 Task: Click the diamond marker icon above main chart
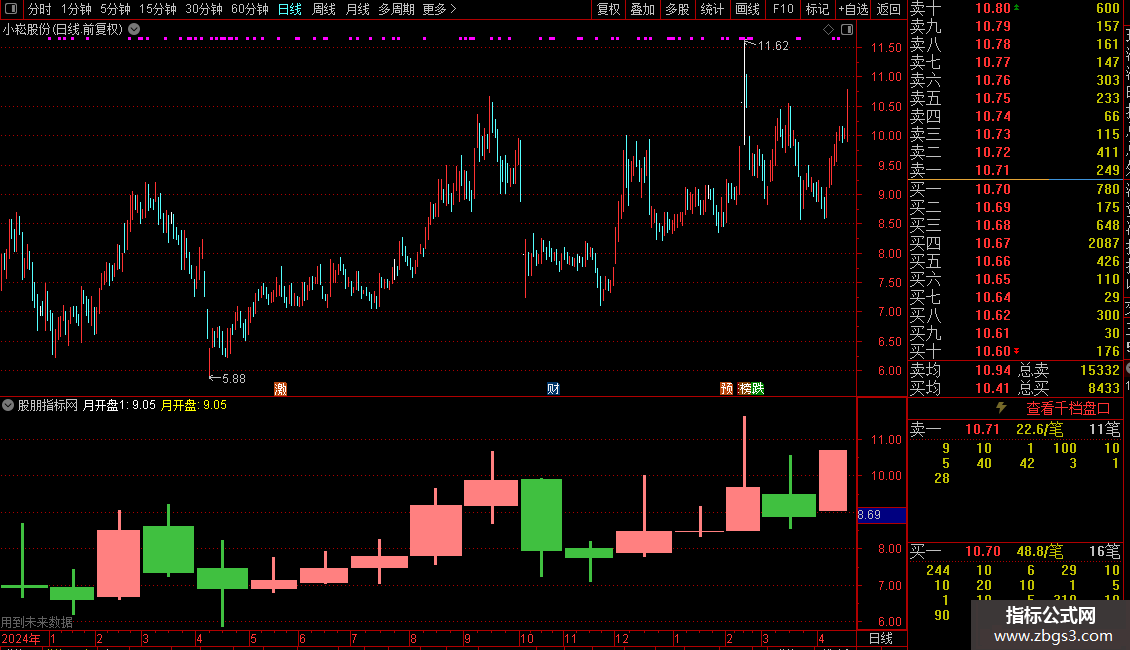pos(828,30)
